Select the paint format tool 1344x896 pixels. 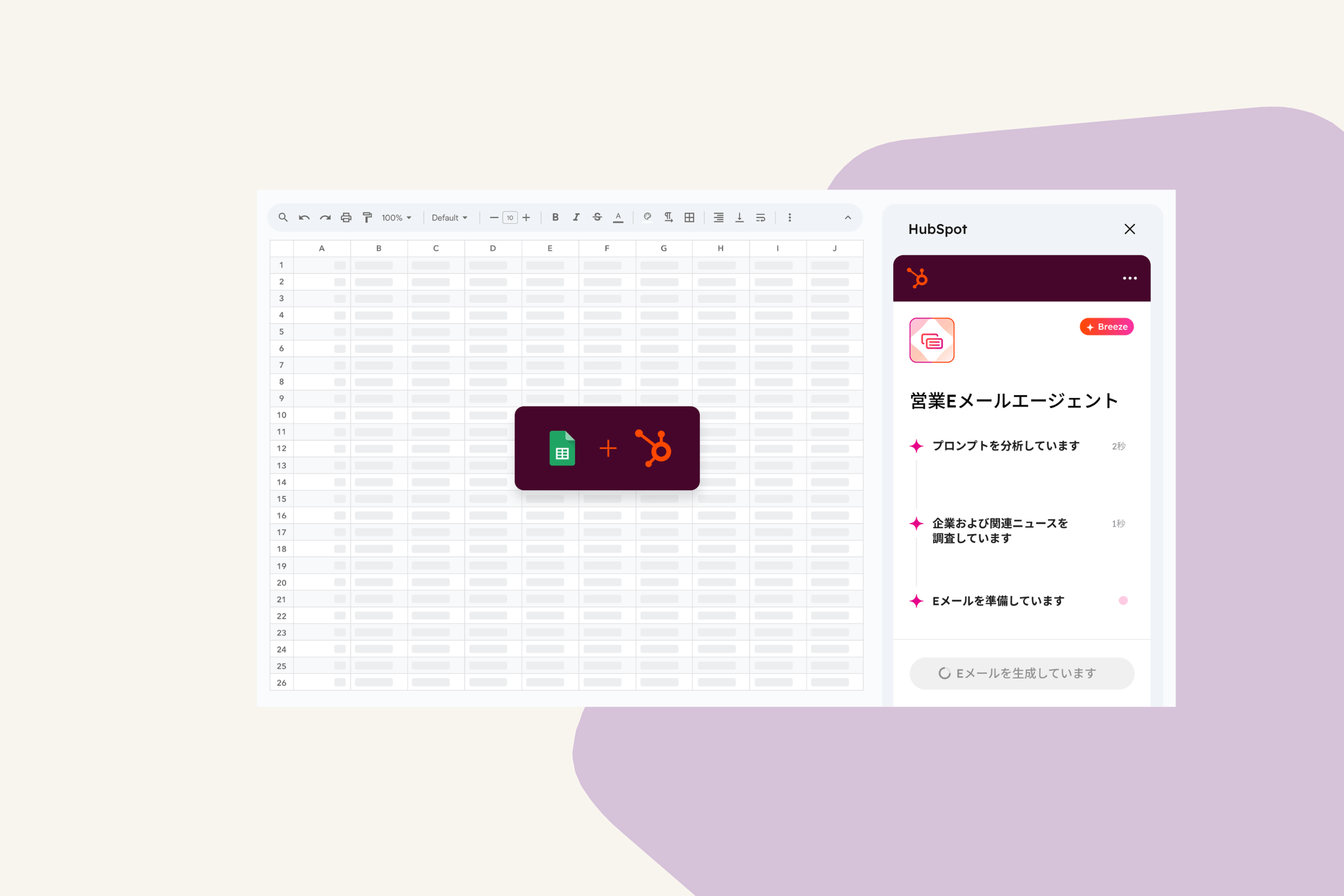(x=367, y=217)
